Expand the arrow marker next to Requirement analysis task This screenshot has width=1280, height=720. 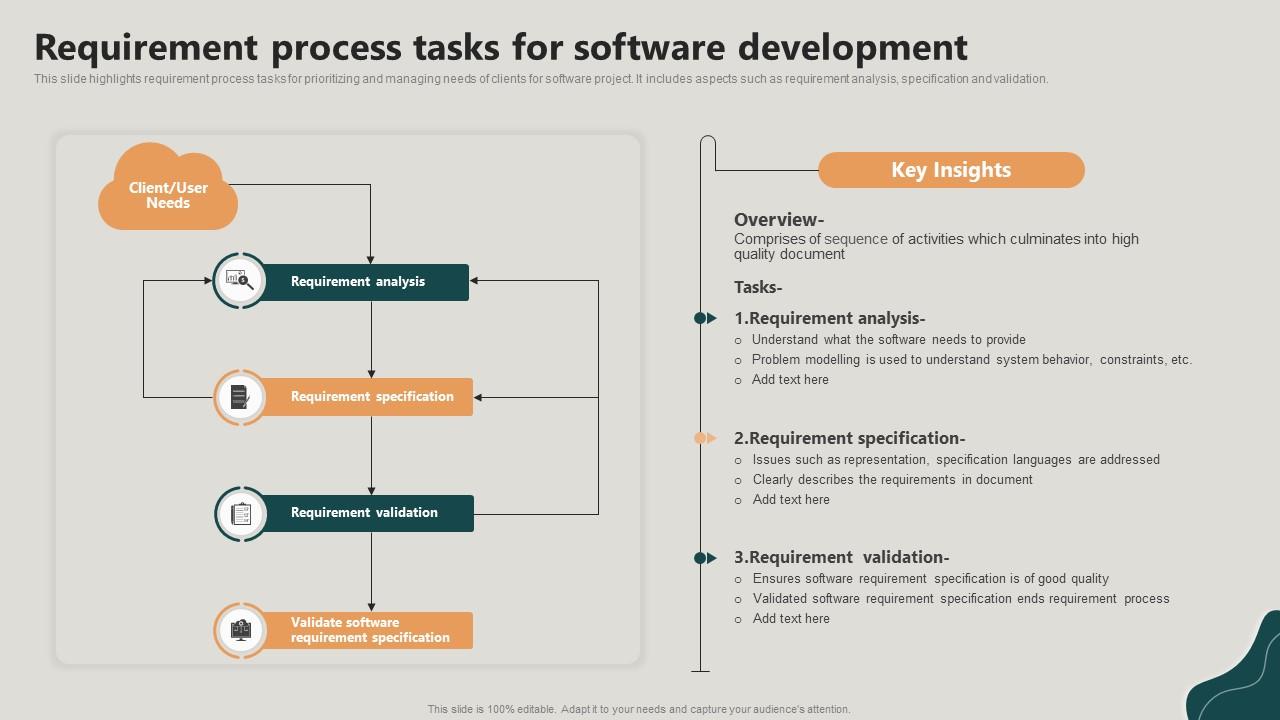[713, 318]
